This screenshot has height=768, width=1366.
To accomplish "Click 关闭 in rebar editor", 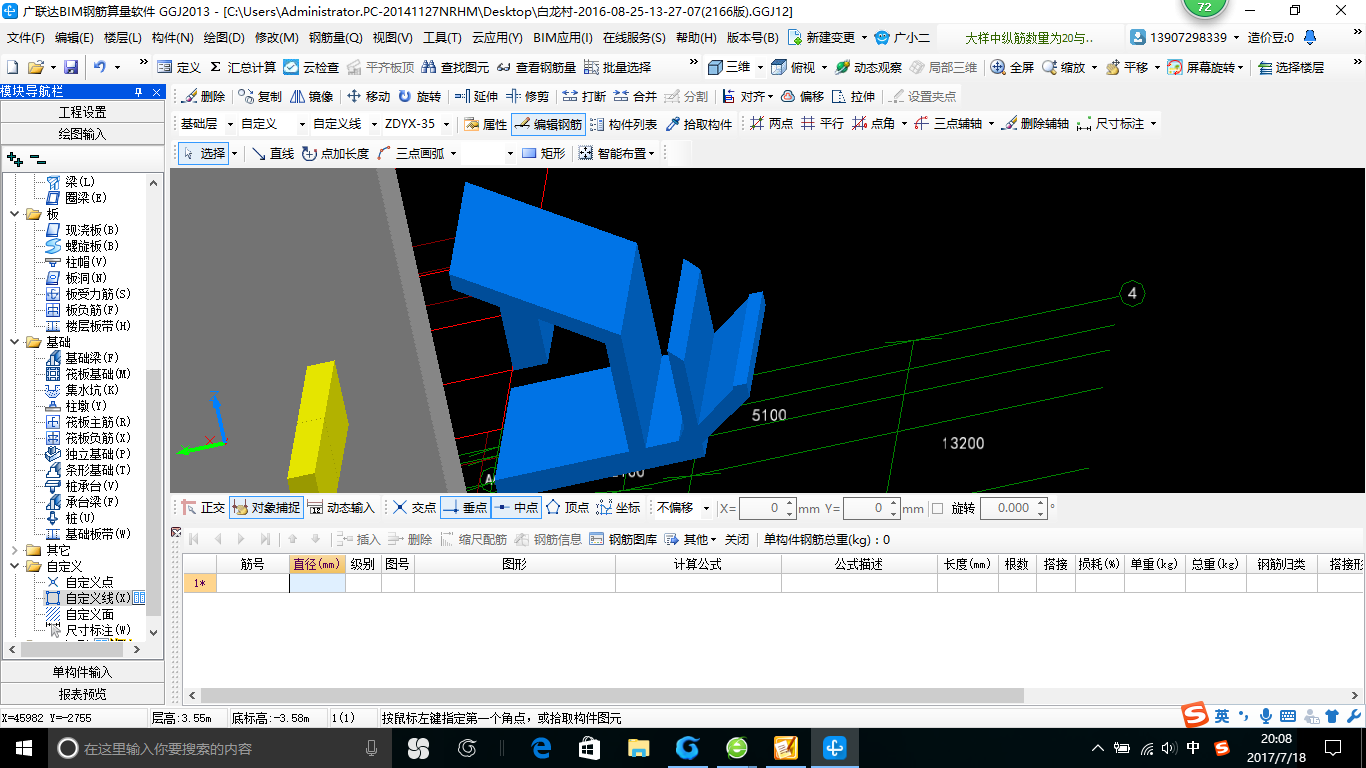I will coord(737,539).
